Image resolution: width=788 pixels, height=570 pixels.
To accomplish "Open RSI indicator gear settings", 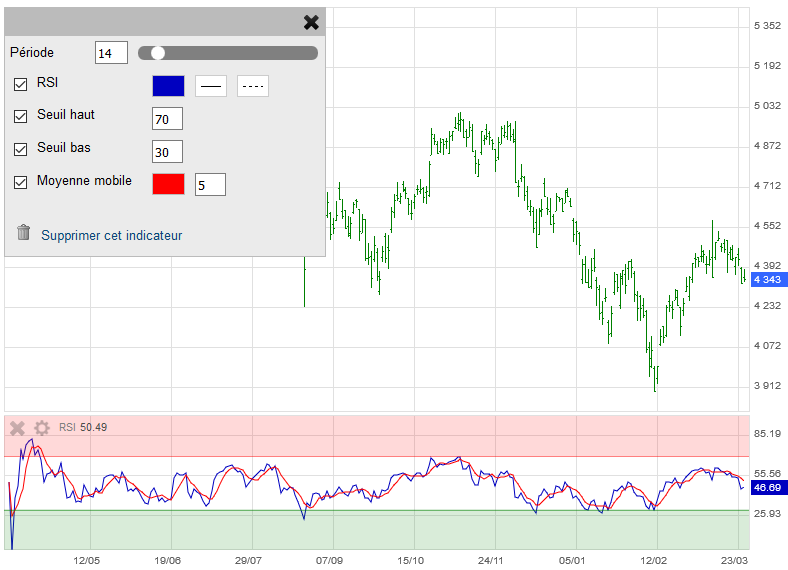I will click(x=42, y=428).
